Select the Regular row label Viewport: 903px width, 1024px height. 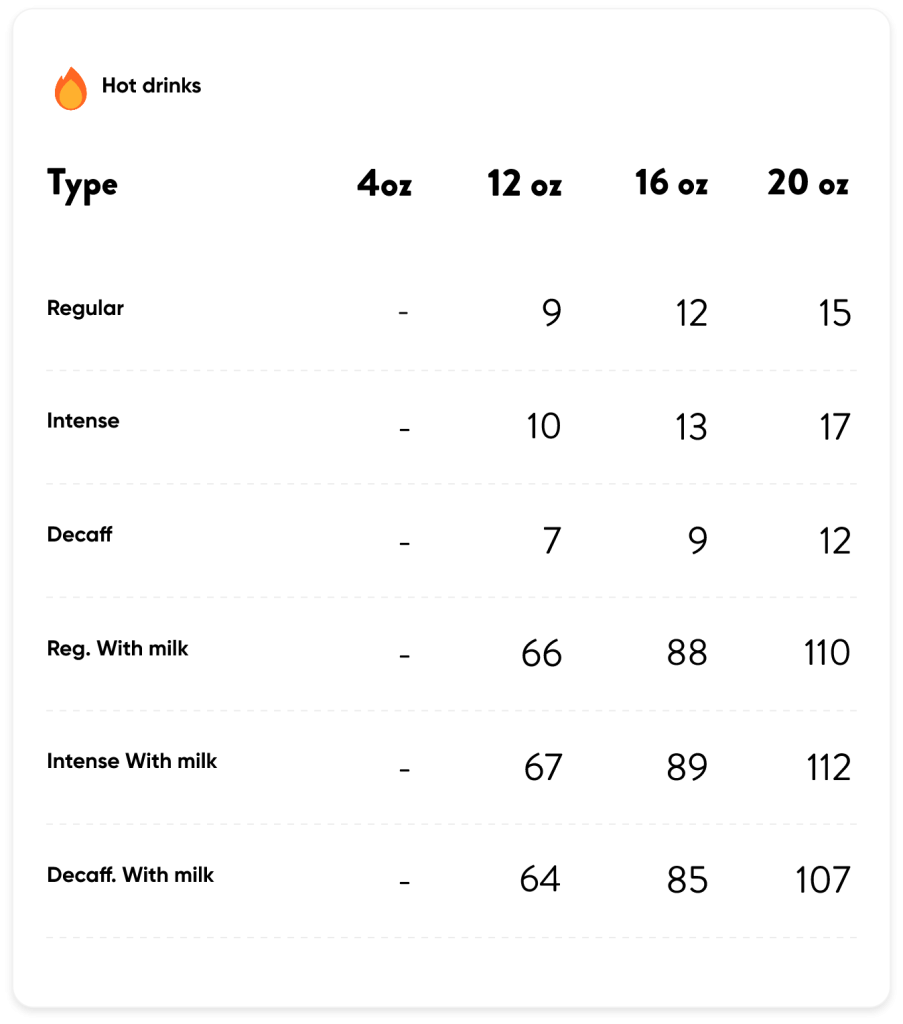coord(86,308)
